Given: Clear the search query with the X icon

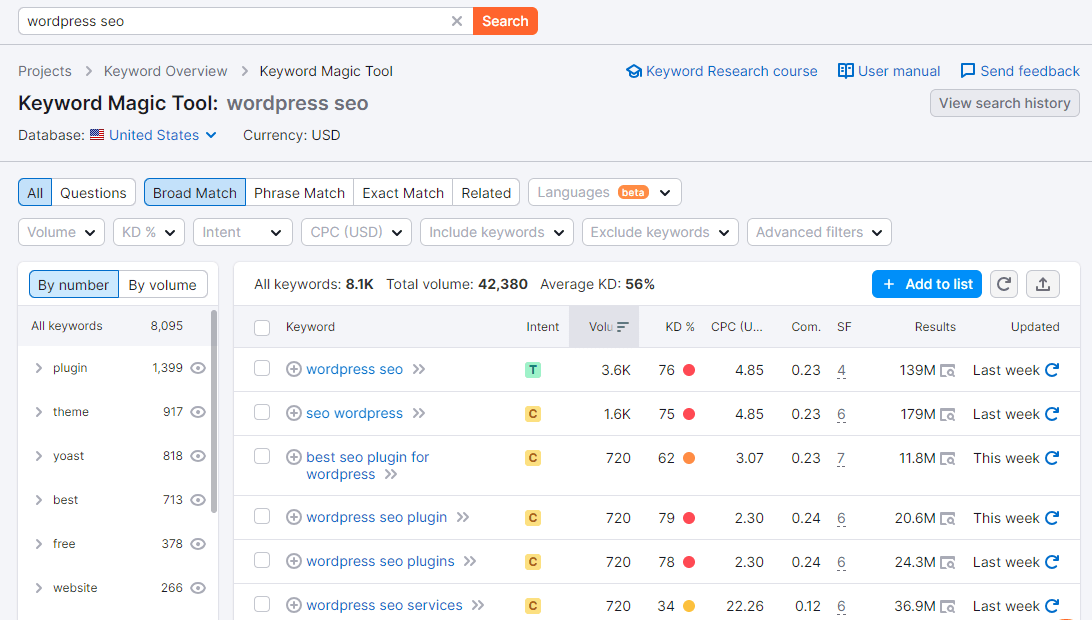Looking at the screenshot, I should [457, 20].
